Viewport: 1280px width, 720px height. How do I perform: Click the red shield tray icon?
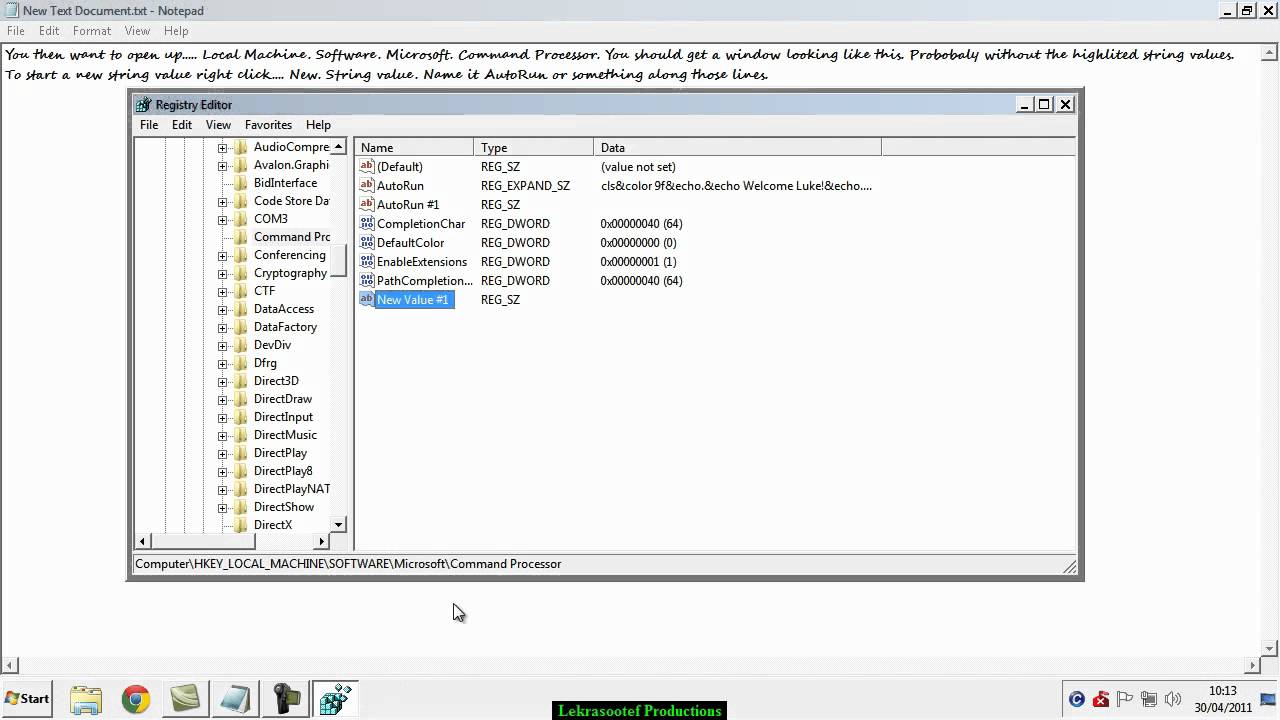[x=1101, y=699]
